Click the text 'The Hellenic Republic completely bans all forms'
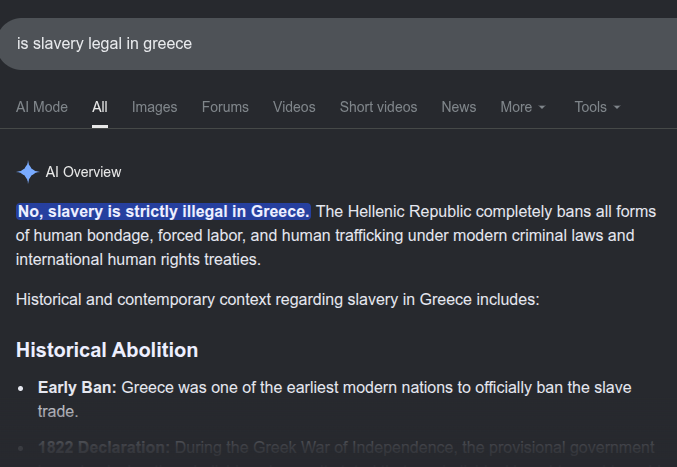Image resolution: width=677 pixels, height=467 pixels. click(x=486, y=211)
